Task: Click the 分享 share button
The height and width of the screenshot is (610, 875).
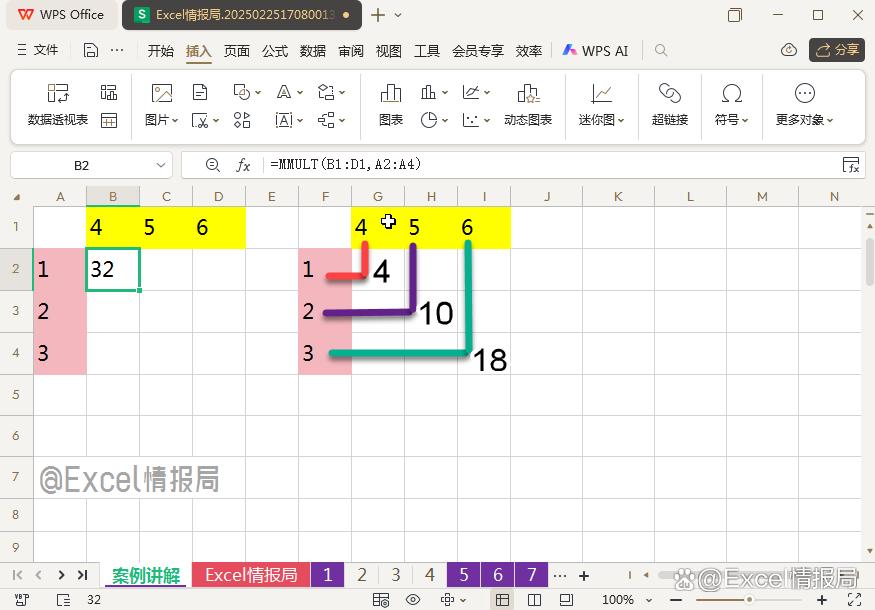Action: [837, 50]
